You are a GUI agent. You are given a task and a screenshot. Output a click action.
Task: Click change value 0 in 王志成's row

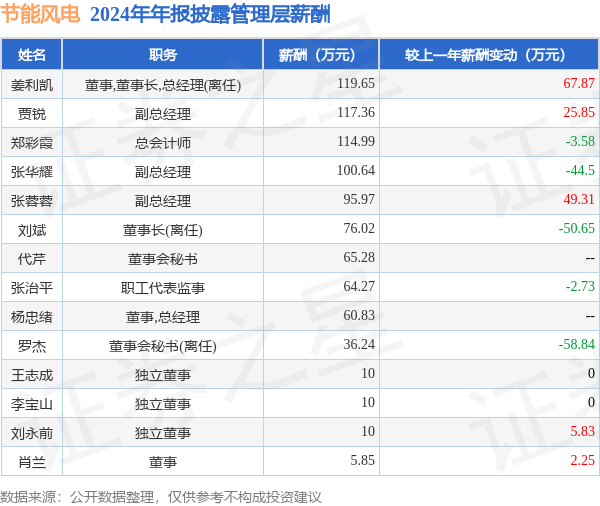click(x=591, y=374)
